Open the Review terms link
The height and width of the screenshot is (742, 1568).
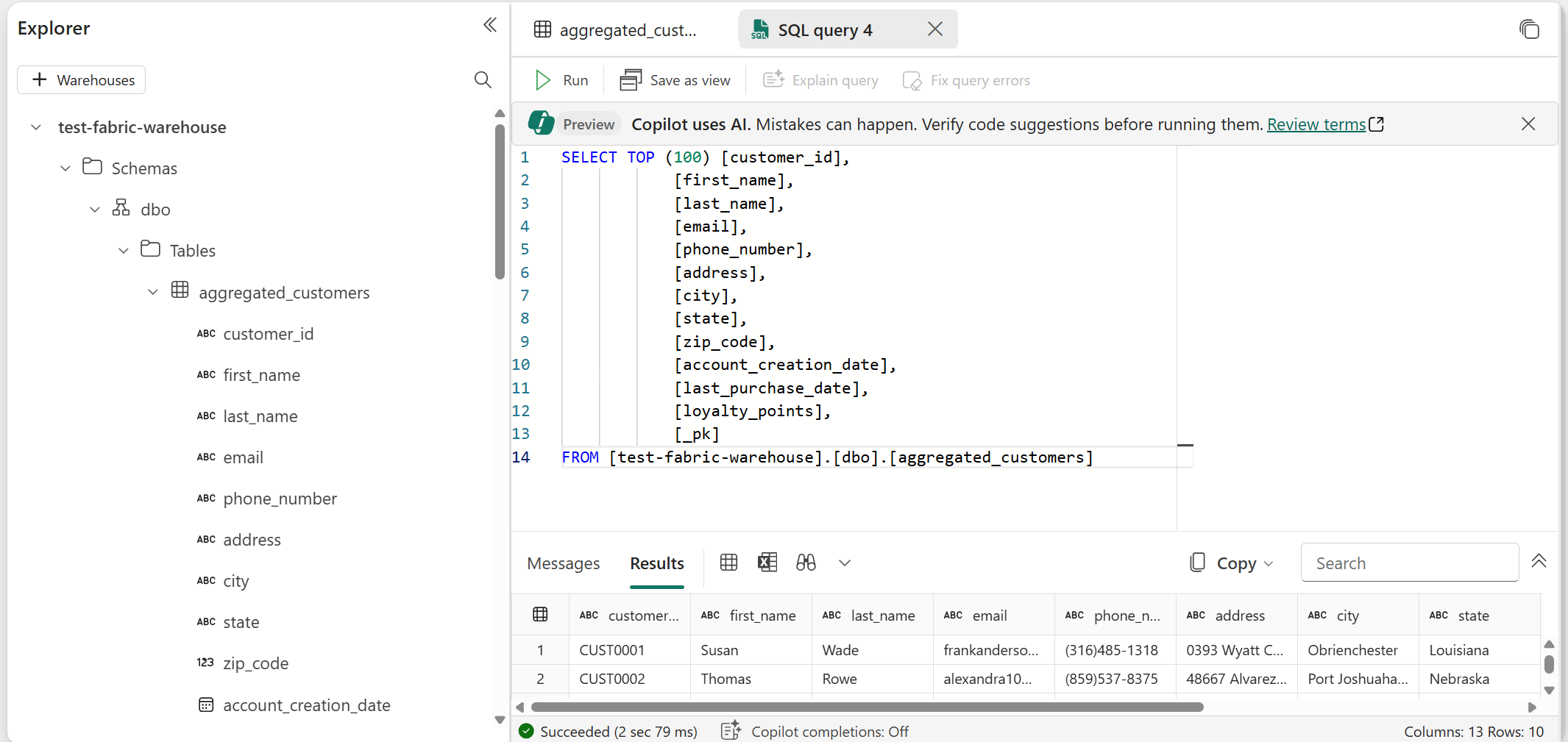click(1317, 124)
